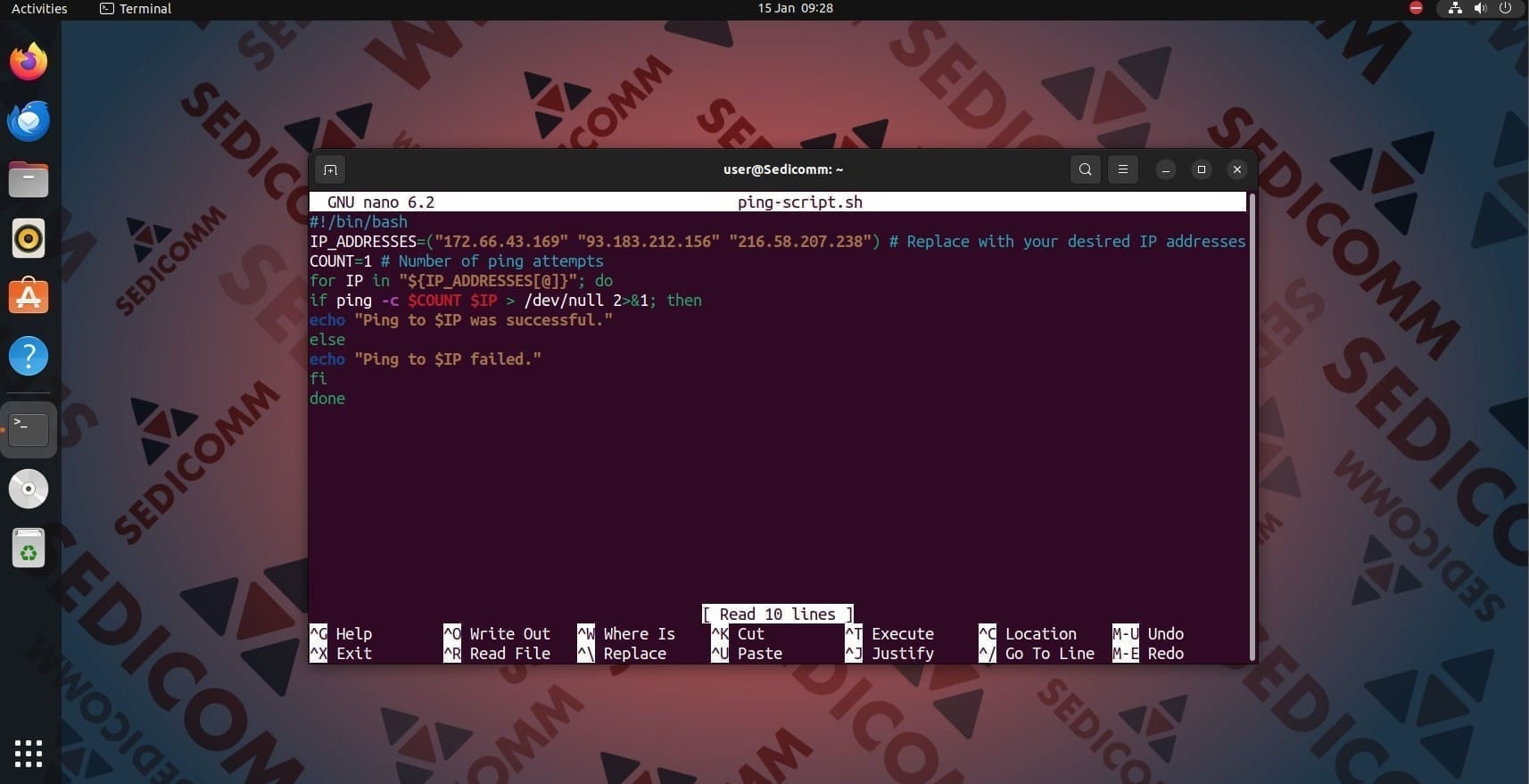Open the disc drive icon in dock

click(x=29, y=489)
